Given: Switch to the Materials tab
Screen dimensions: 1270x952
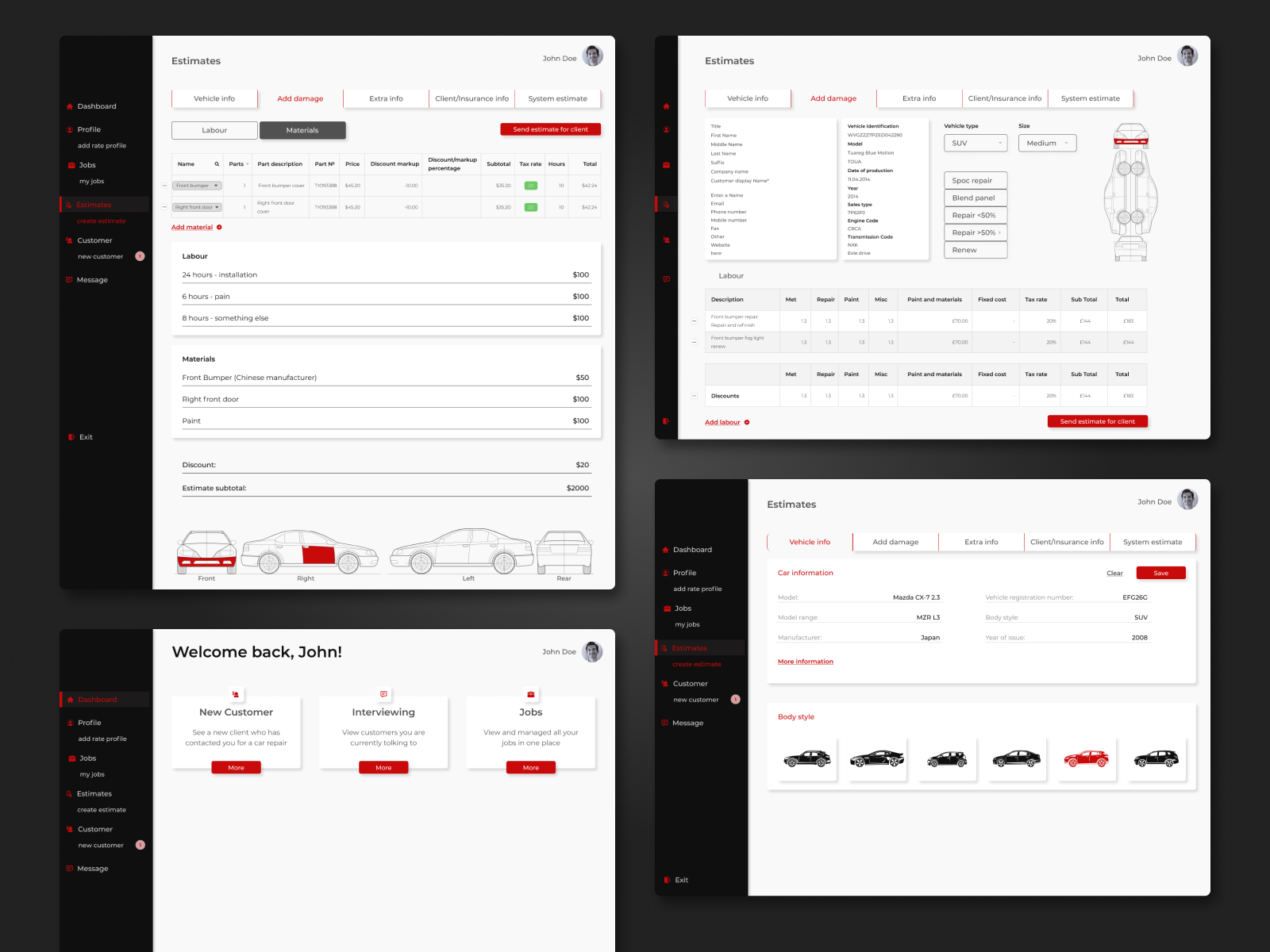Looking at the screenshot, I should click(302, 129).
